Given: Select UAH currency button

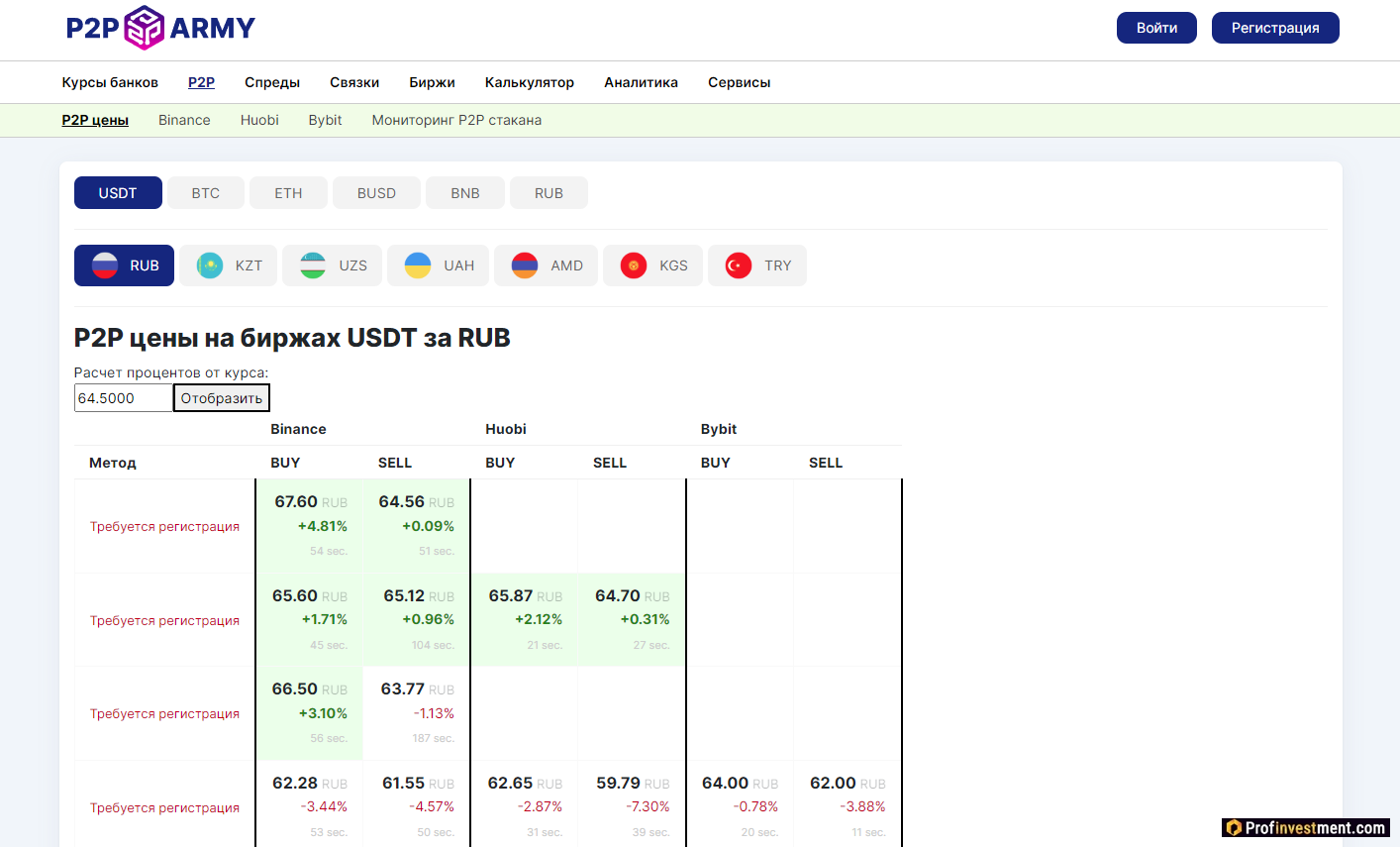Looking at the screenshot, I should tap(438, 265).
